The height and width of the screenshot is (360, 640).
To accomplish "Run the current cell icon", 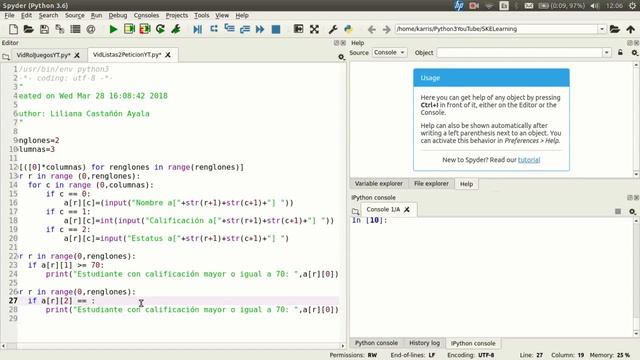I will coord(129,29).
